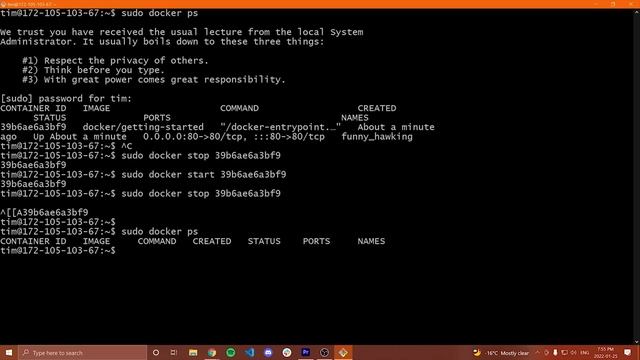The width and height of the screenshot is (640, 360).
Task: Open the clock and calendar flyout
Action: [x=605, y=353]
